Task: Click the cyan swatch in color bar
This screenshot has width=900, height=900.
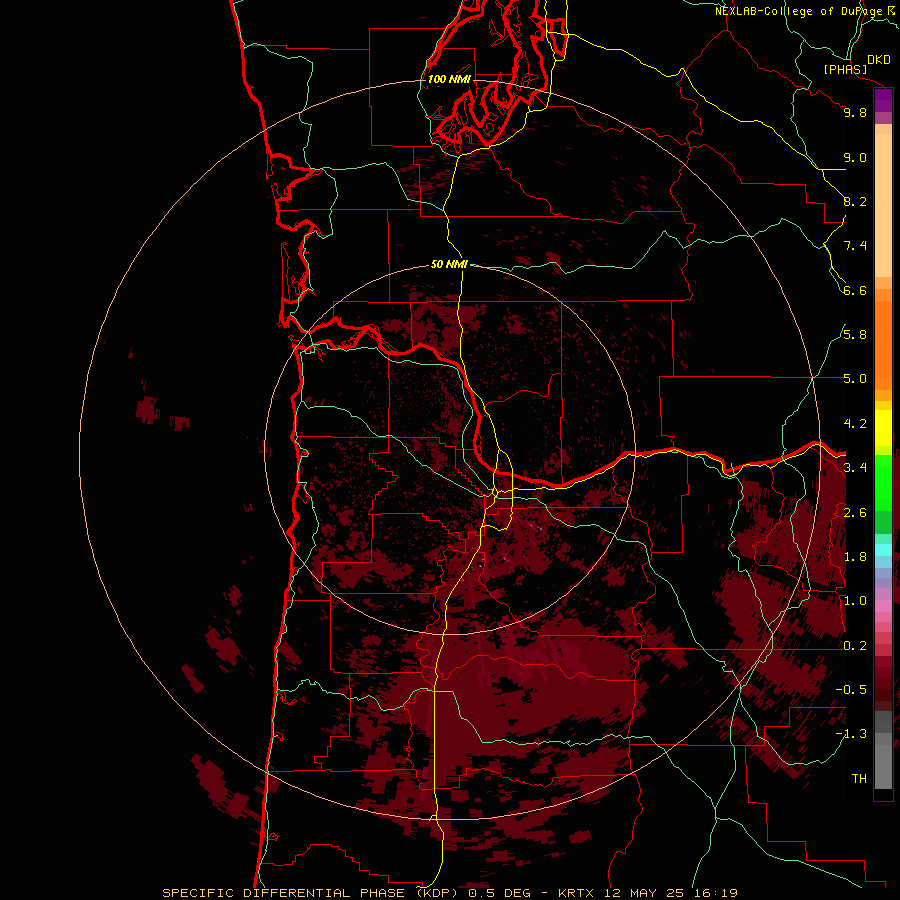Action: point(883,550)
